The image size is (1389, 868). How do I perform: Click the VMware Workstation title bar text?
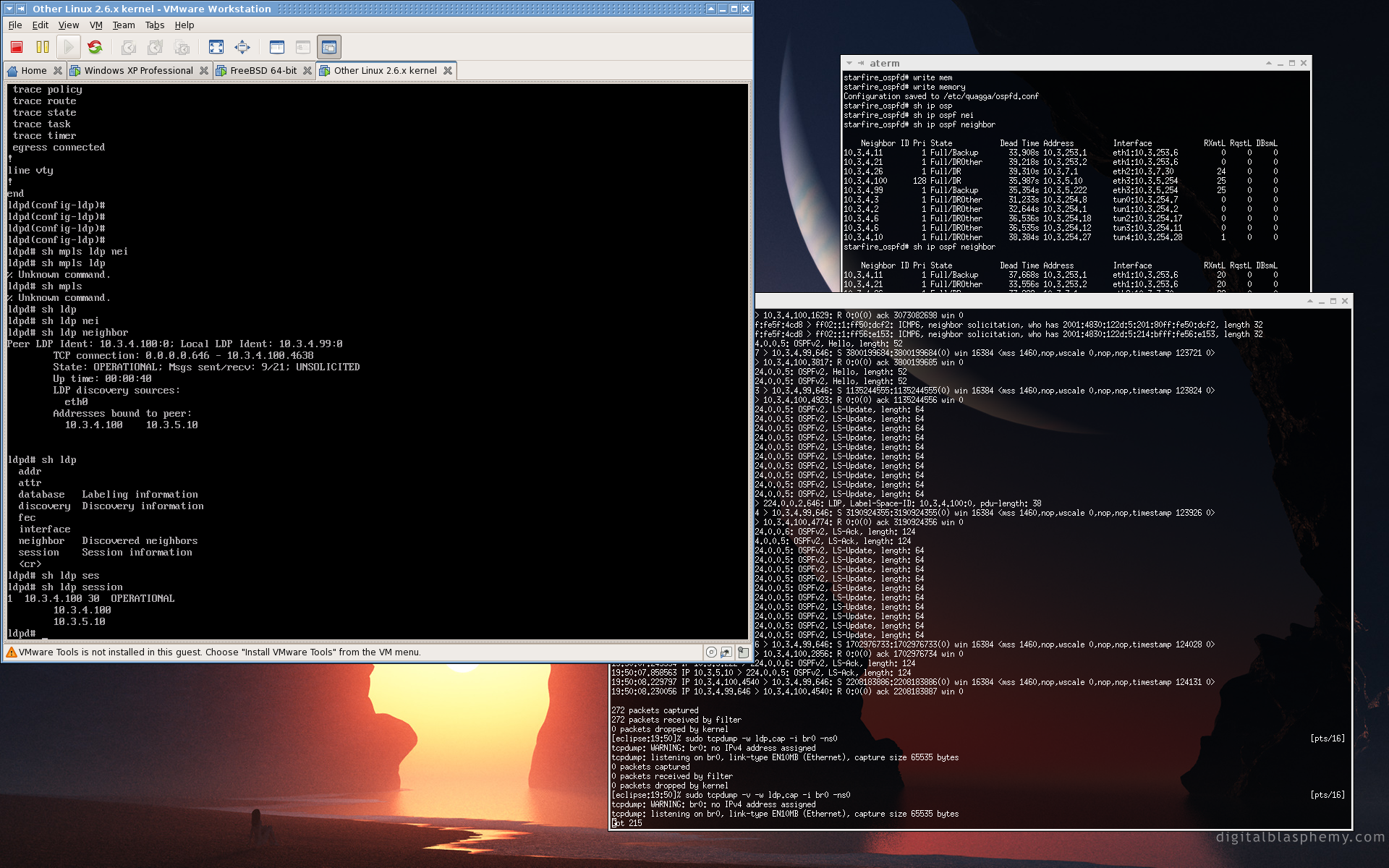click(152, 9)
